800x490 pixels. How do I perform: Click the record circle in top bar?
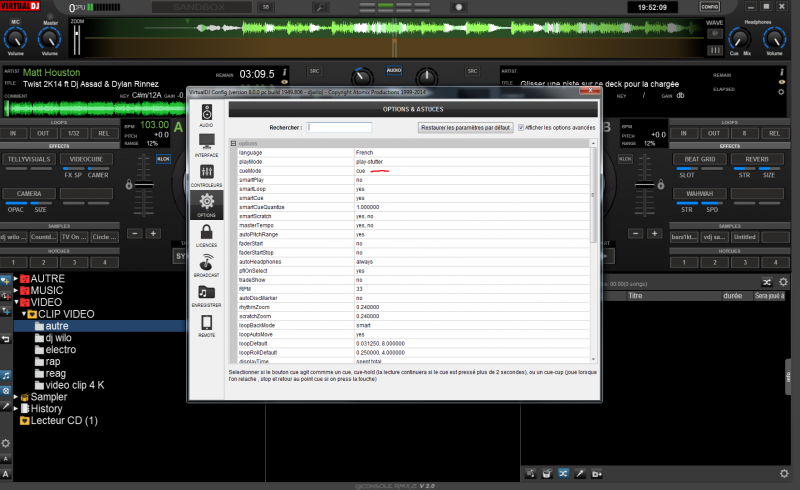(x=459, y=7)
